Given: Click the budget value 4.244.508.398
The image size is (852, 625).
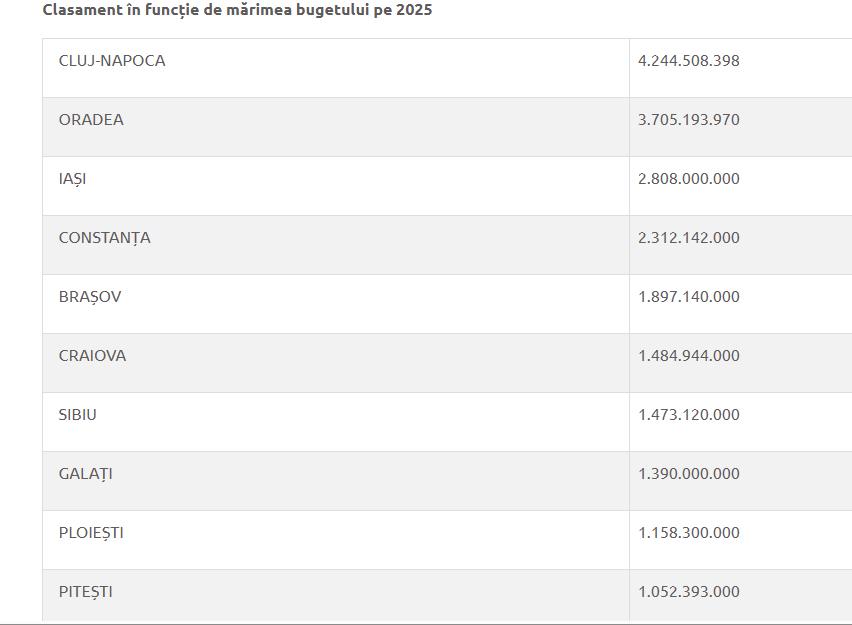Looking at the screenshot, I should [689, 61].
